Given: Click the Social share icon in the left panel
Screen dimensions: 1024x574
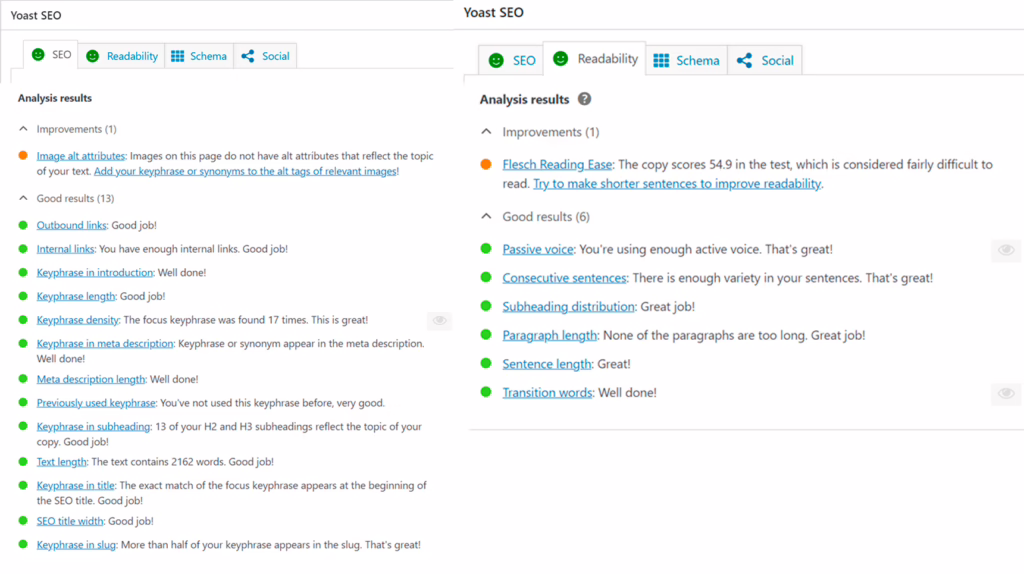Looking at the screenshot, I should [x=248, y=56].
